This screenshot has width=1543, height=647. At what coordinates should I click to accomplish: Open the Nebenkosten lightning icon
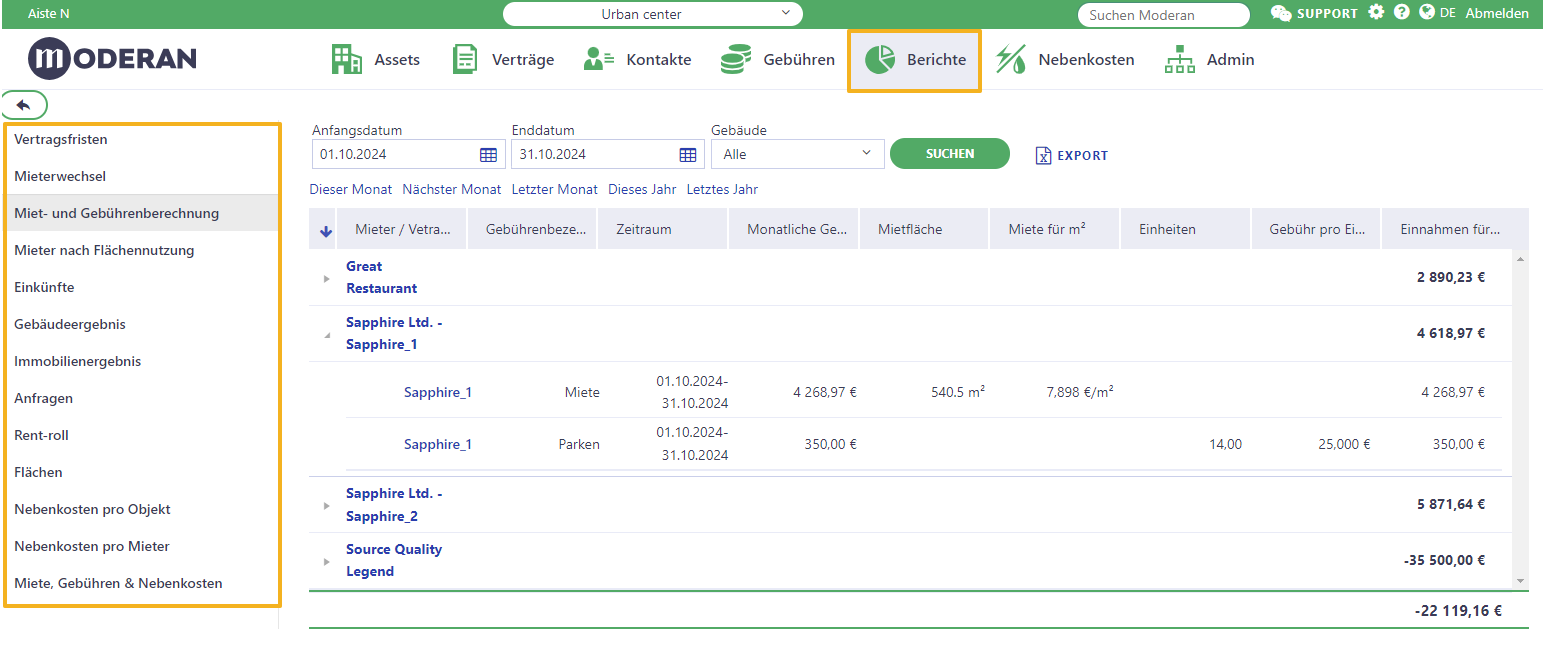click(x=1011, y=59)
